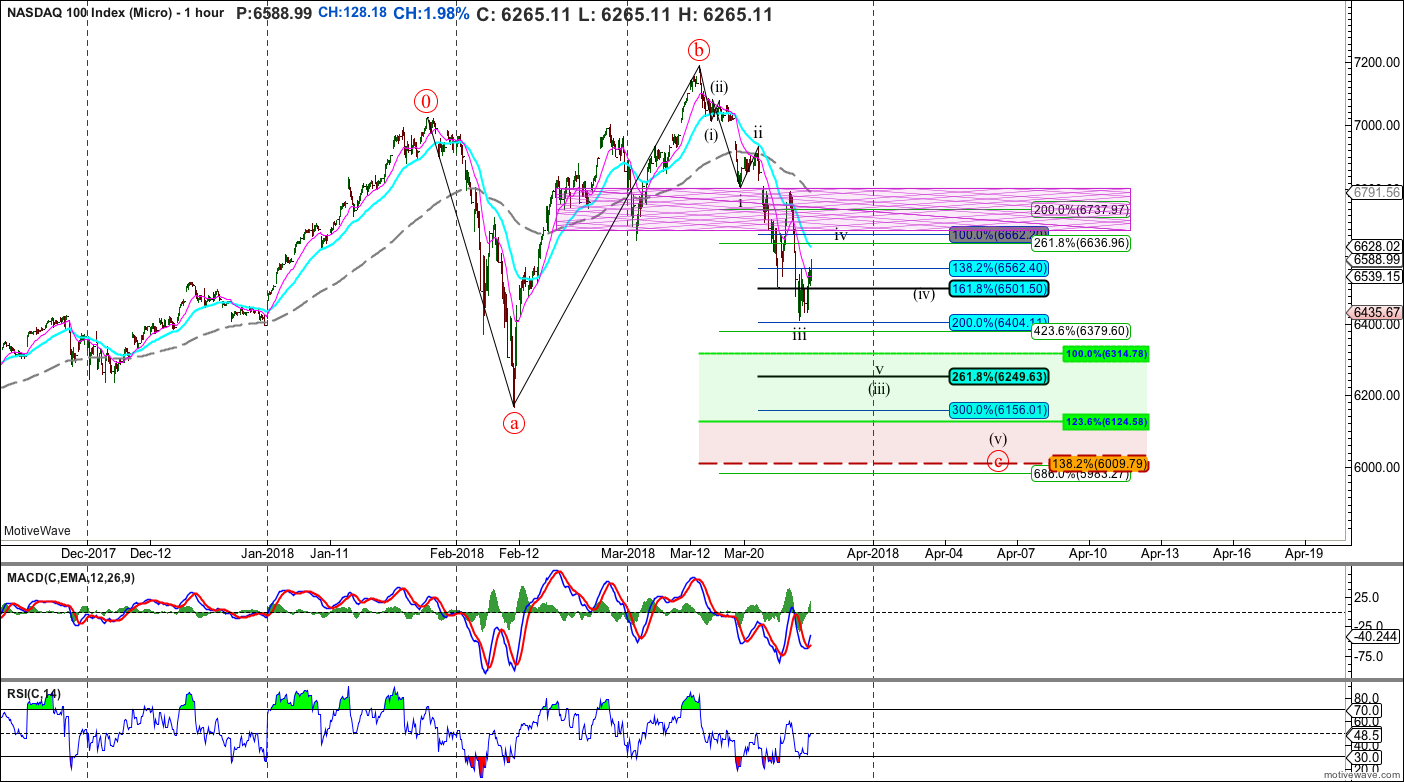Screen dimensions: 1404x782
Task: Click the "Jan-2018" date axis label
Action: click(x=267, y=552)
